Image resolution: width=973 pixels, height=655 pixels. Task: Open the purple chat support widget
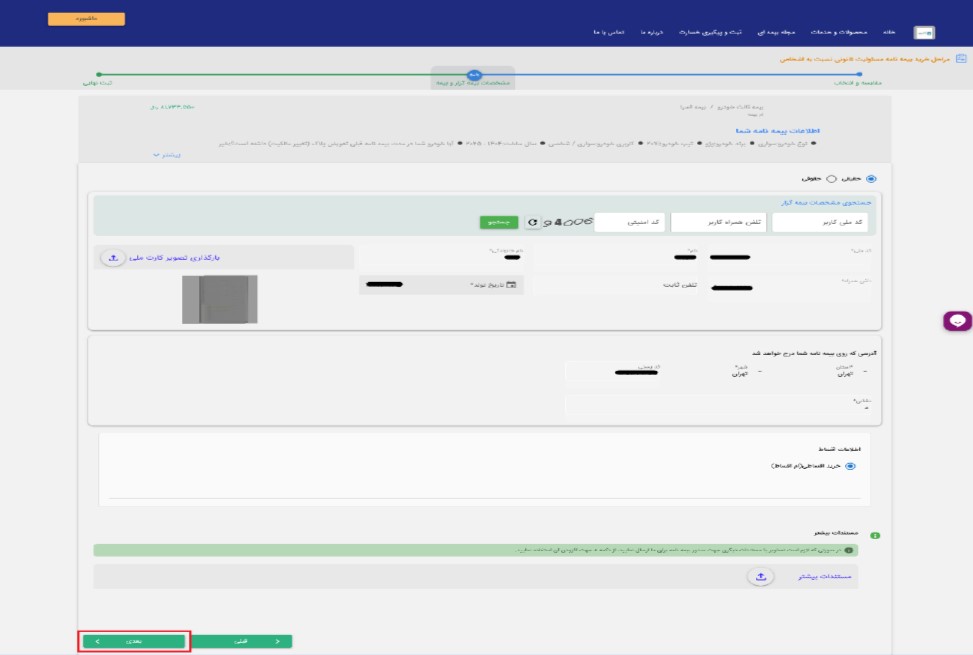pos(957,321)
